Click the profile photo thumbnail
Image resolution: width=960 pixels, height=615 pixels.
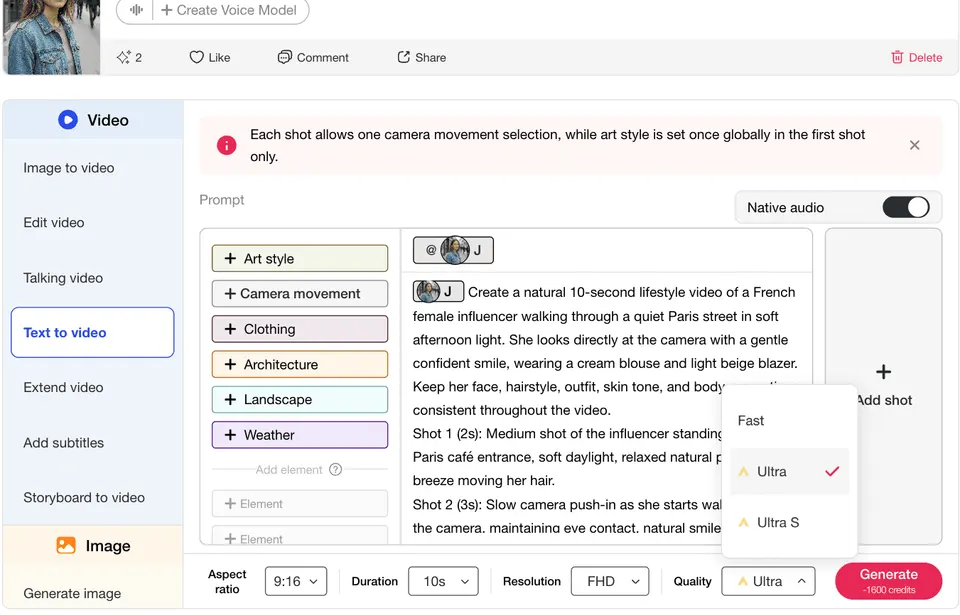pos(51,37)
